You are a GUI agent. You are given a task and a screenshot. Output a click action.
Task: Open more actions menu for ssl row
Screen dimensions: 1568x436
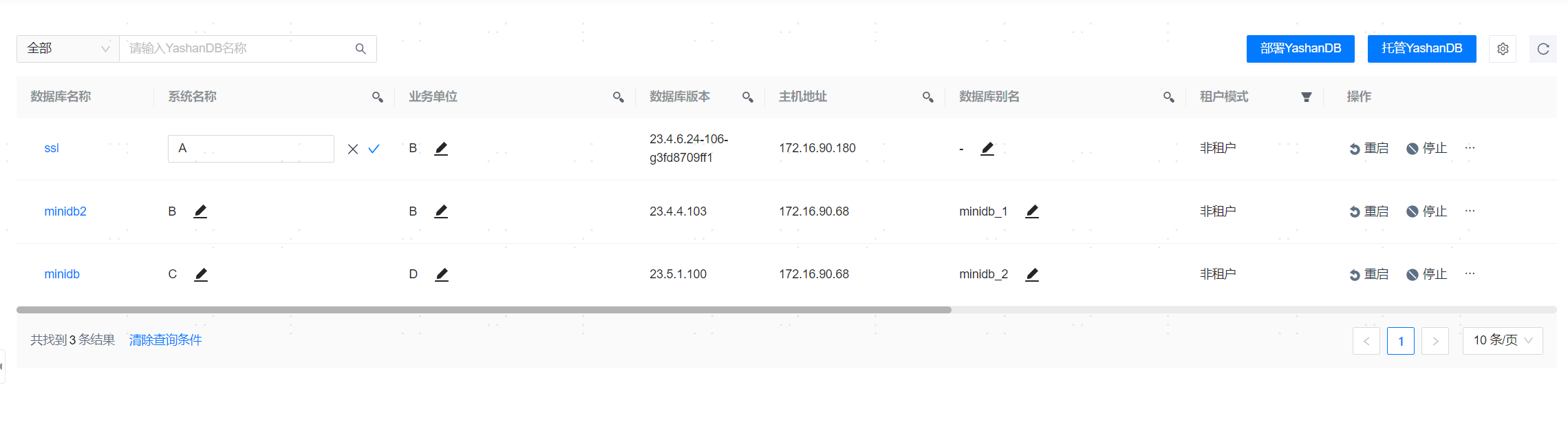(x=1470, y=148)
